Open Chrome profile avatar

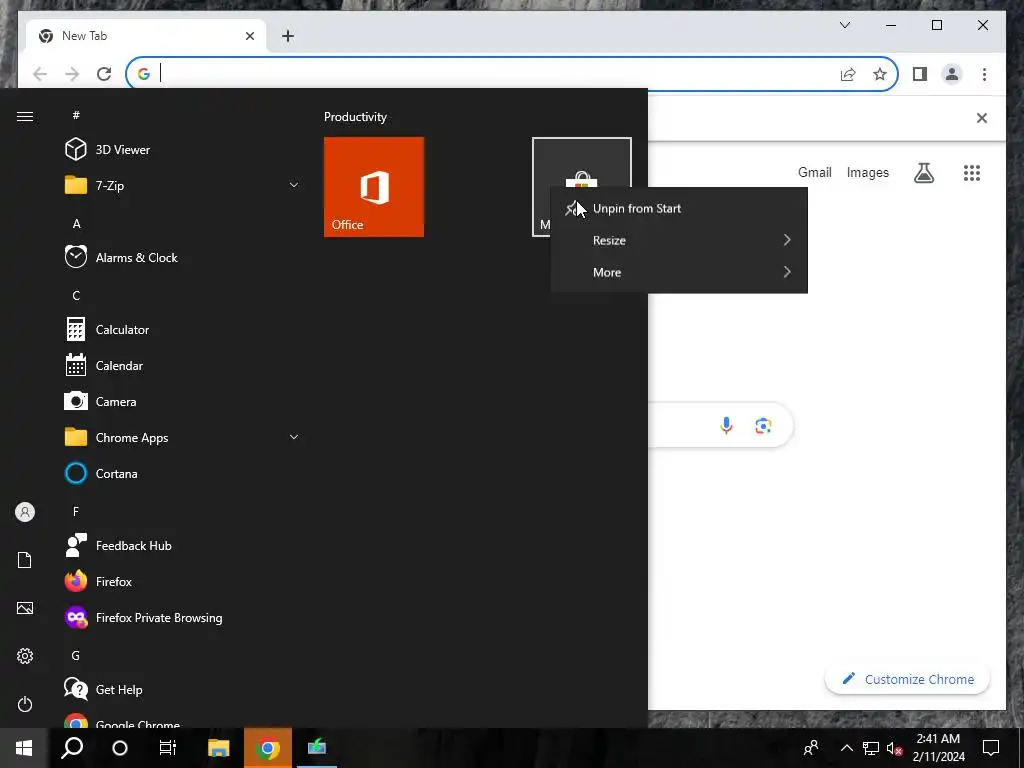point(952,74)
